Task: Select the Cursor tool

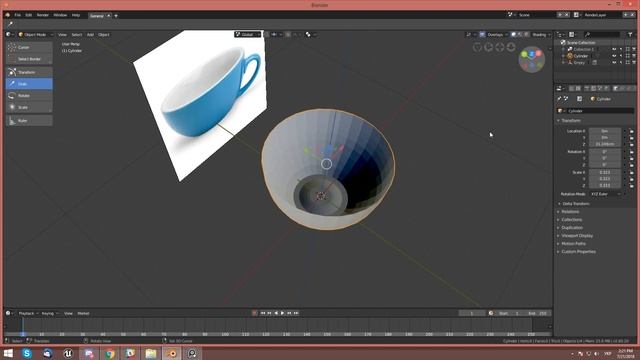Action: point(29,47)
